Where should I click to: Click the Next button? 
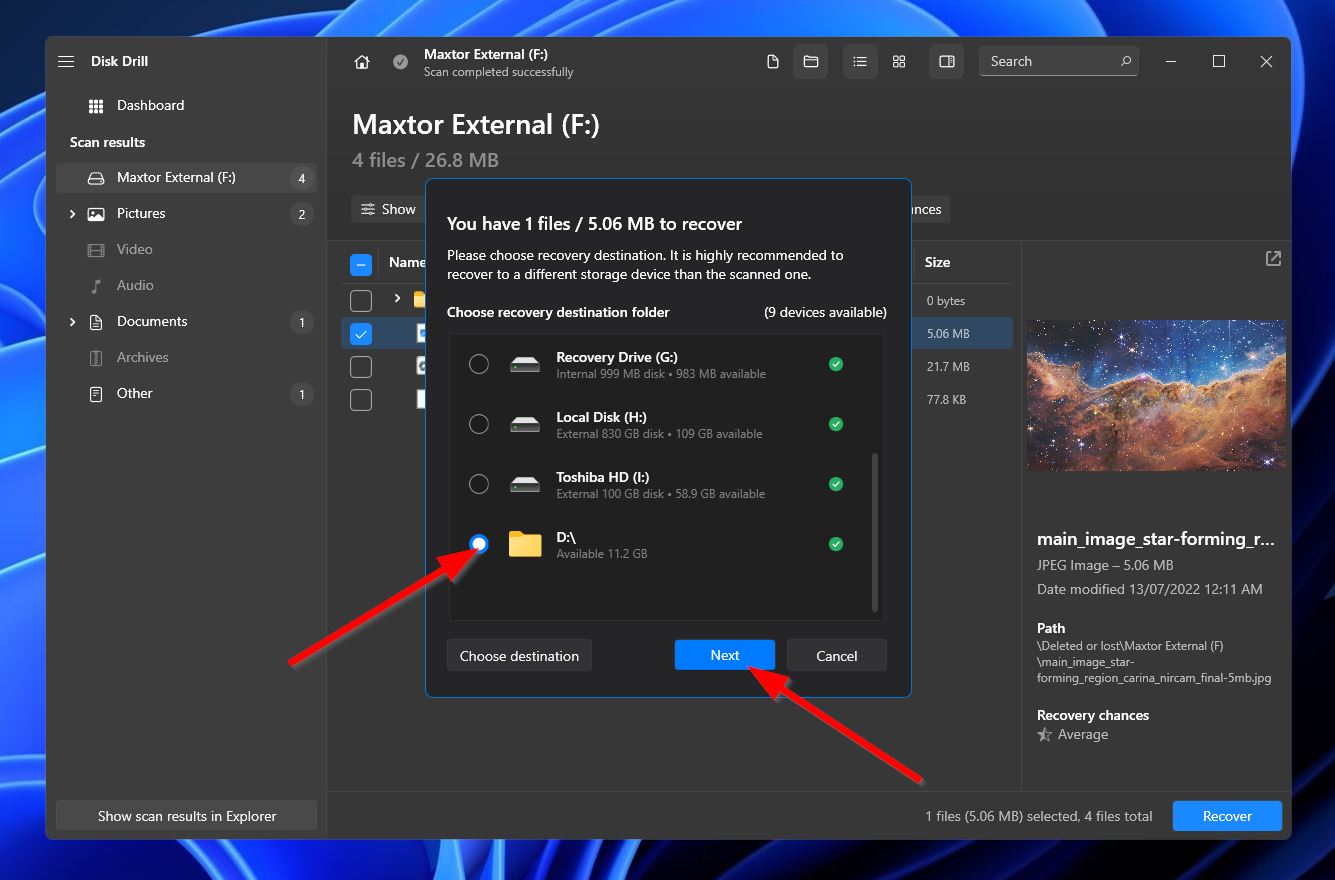coord(725,655)
